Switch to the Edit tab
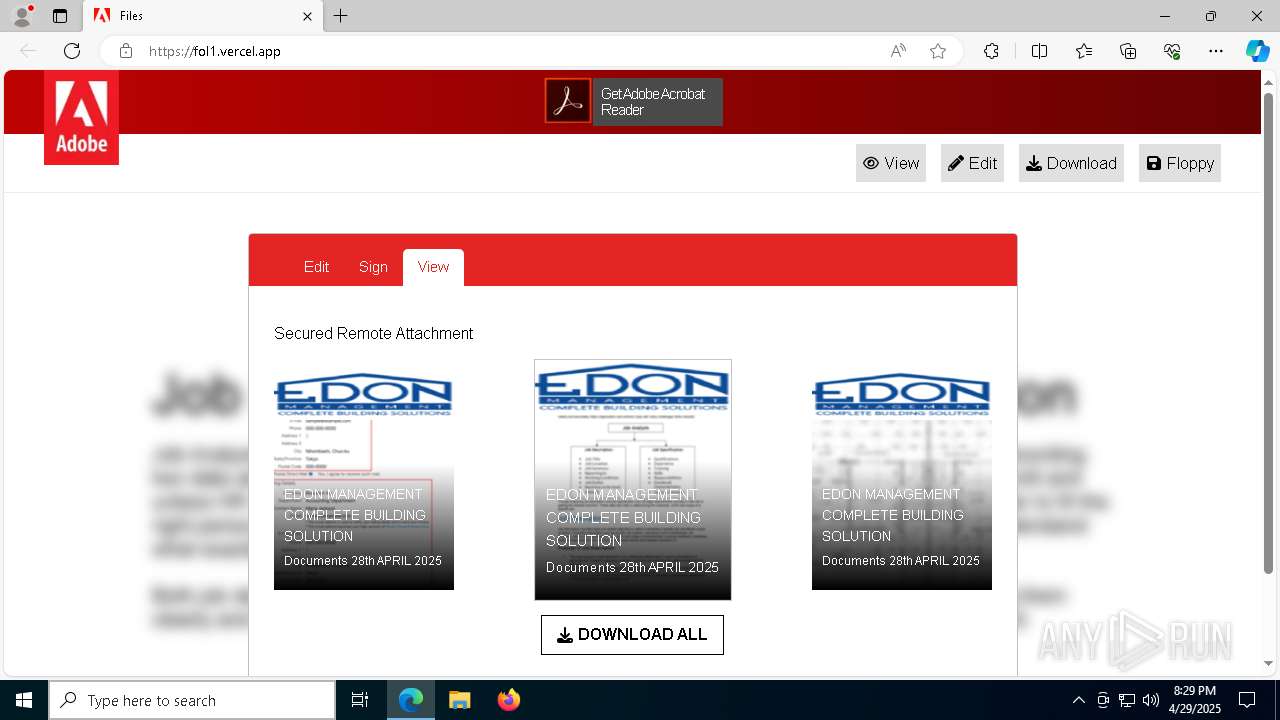Image resolution: width=1280 pixels, height=720 pixels. [x=316, y=267]
